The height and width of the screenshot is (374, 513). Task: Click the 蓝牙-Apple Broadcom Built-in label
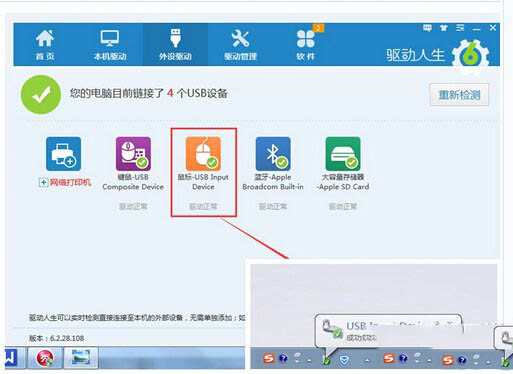pyautogui.click(x=273, y=182)
